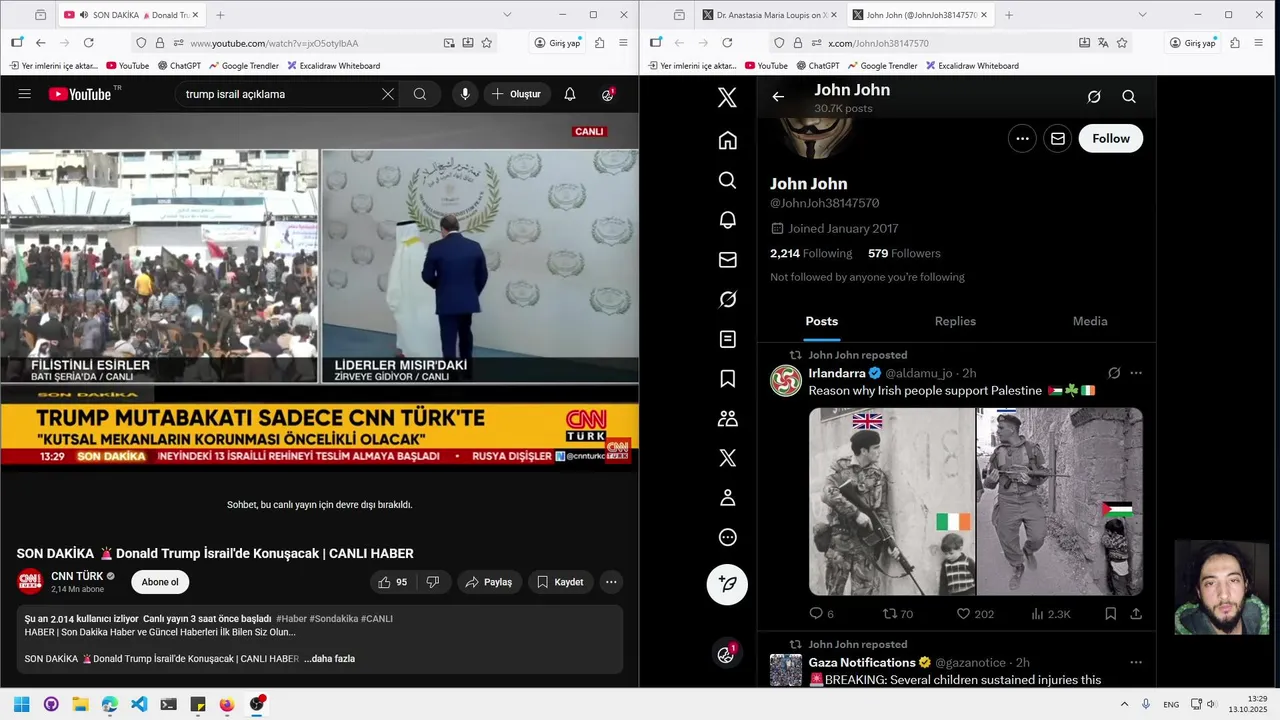The width and height of the screenshot is (1280, 720).
Task: Open Firefox application menu in YouTube window
Action: (x=623, y=43)
